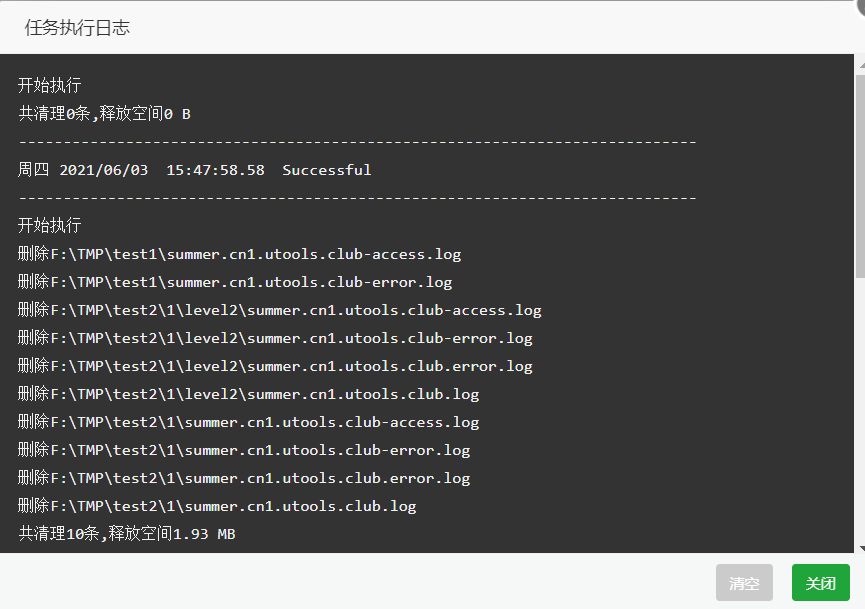
Task: Click the scrollbar's up arrow
Action: pos(862,65)
